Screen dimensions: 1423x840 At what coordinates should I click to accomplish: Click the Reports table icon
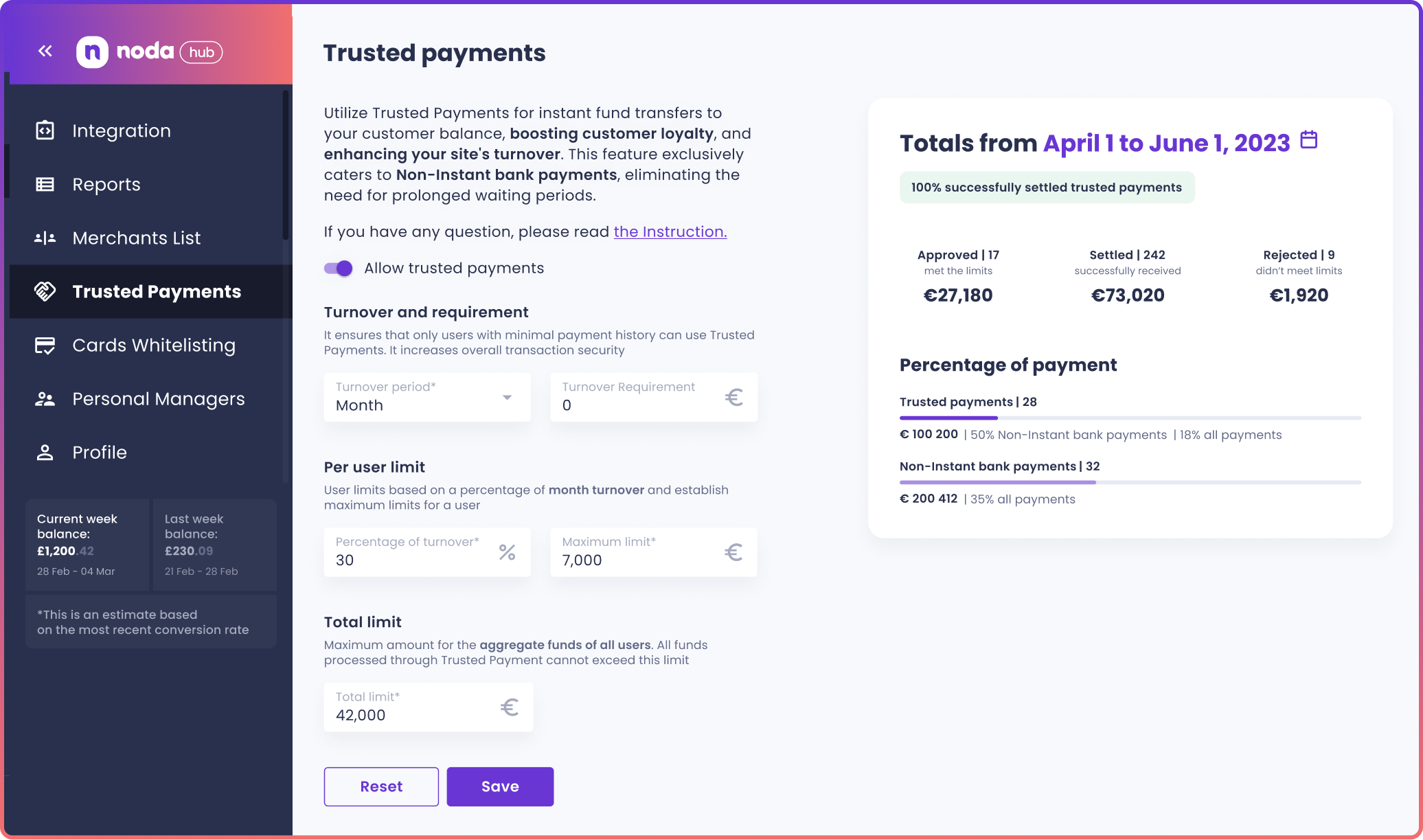(x=45, y=184)
